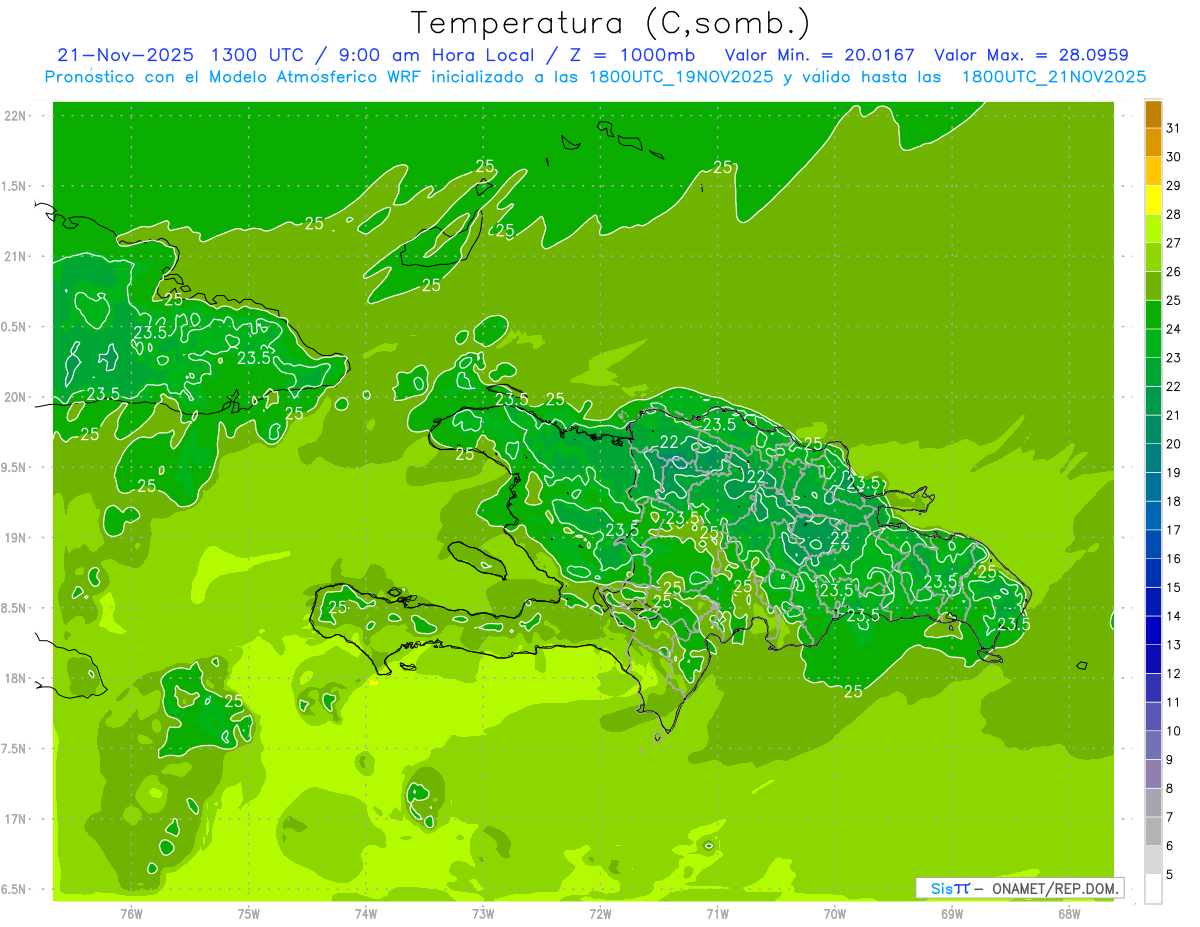Click the date "21-Nov-2025" in the header

click(x=125, y=55)
